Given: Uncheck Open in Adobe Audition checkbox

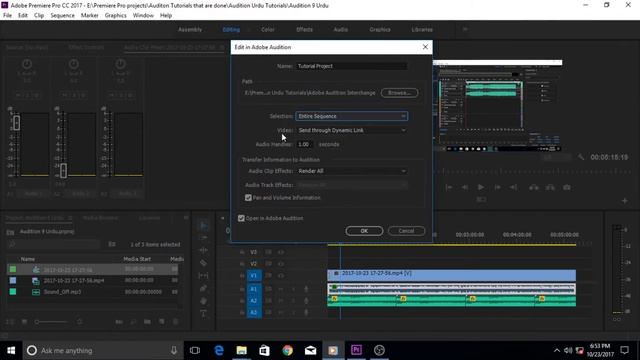Looking at the screenshot, I should tap(241, 218).
